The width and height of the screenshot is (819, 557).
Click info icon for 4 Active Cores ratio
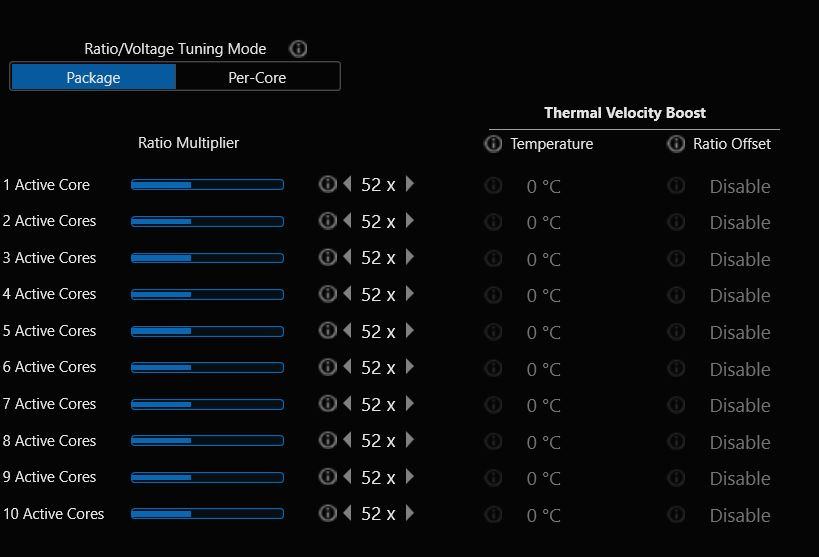[327, 294]
